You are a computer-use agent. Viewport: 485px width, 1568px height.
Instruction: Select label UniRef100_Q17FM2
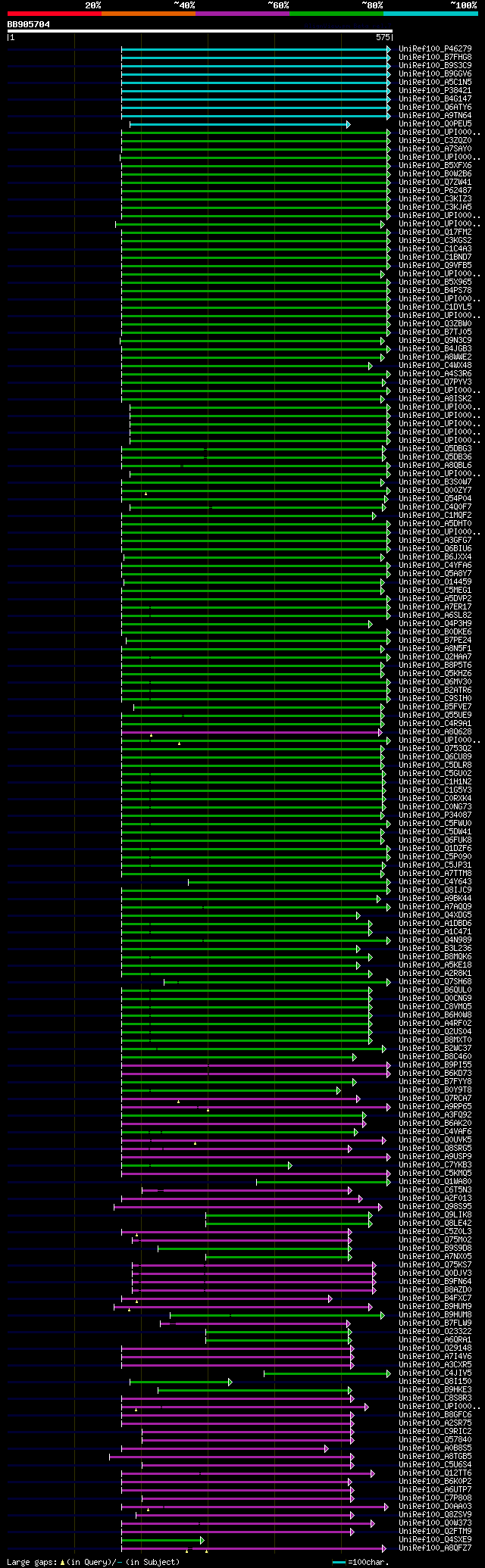pos(435,232)
